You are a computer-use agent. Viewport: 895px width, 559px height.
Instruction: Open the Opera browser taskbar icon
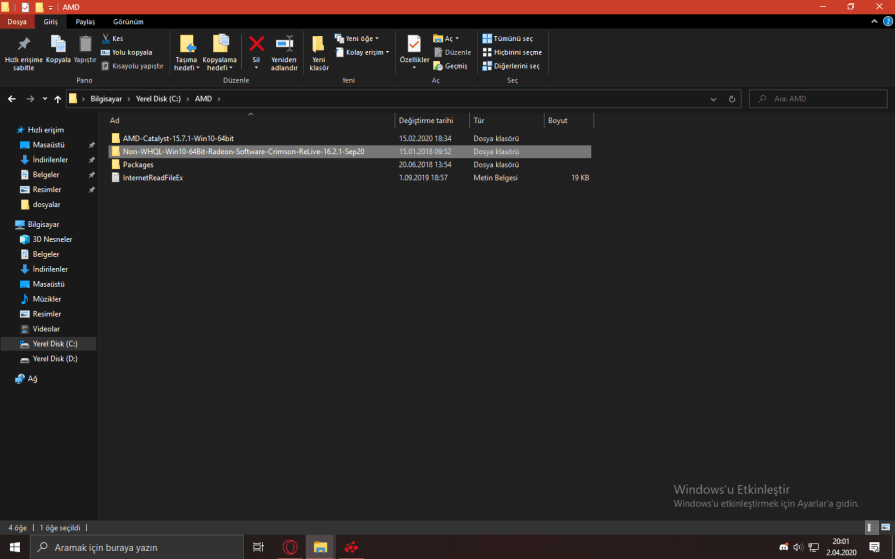coord(290,547)
